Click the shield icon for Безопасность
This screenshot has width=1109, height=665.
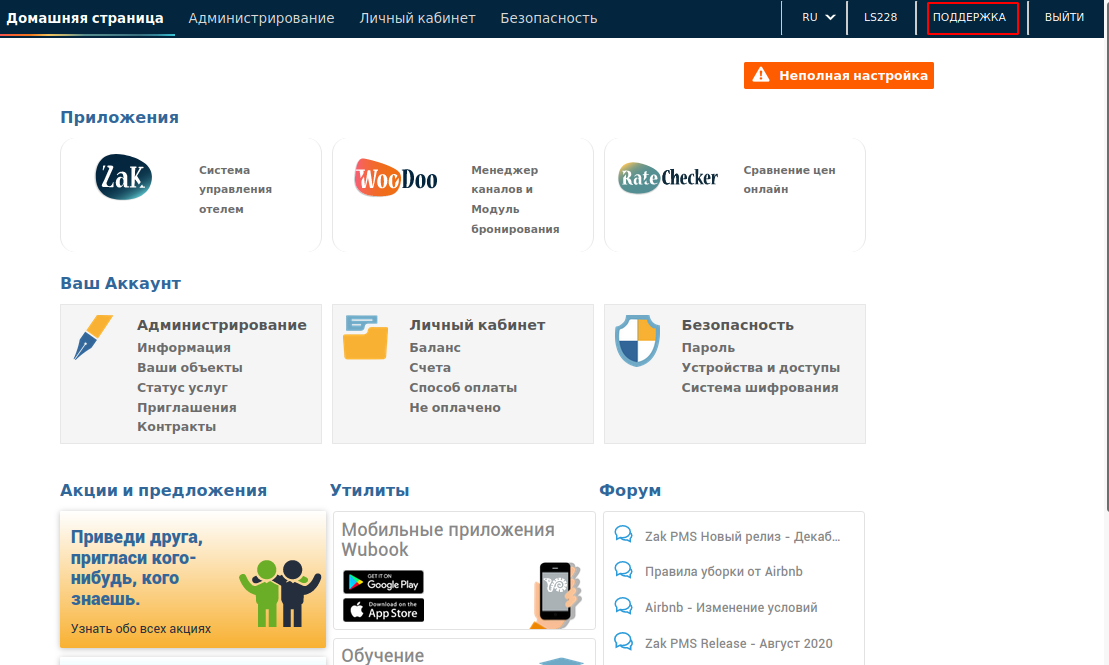pyautogui.click(x=637, y=341)
